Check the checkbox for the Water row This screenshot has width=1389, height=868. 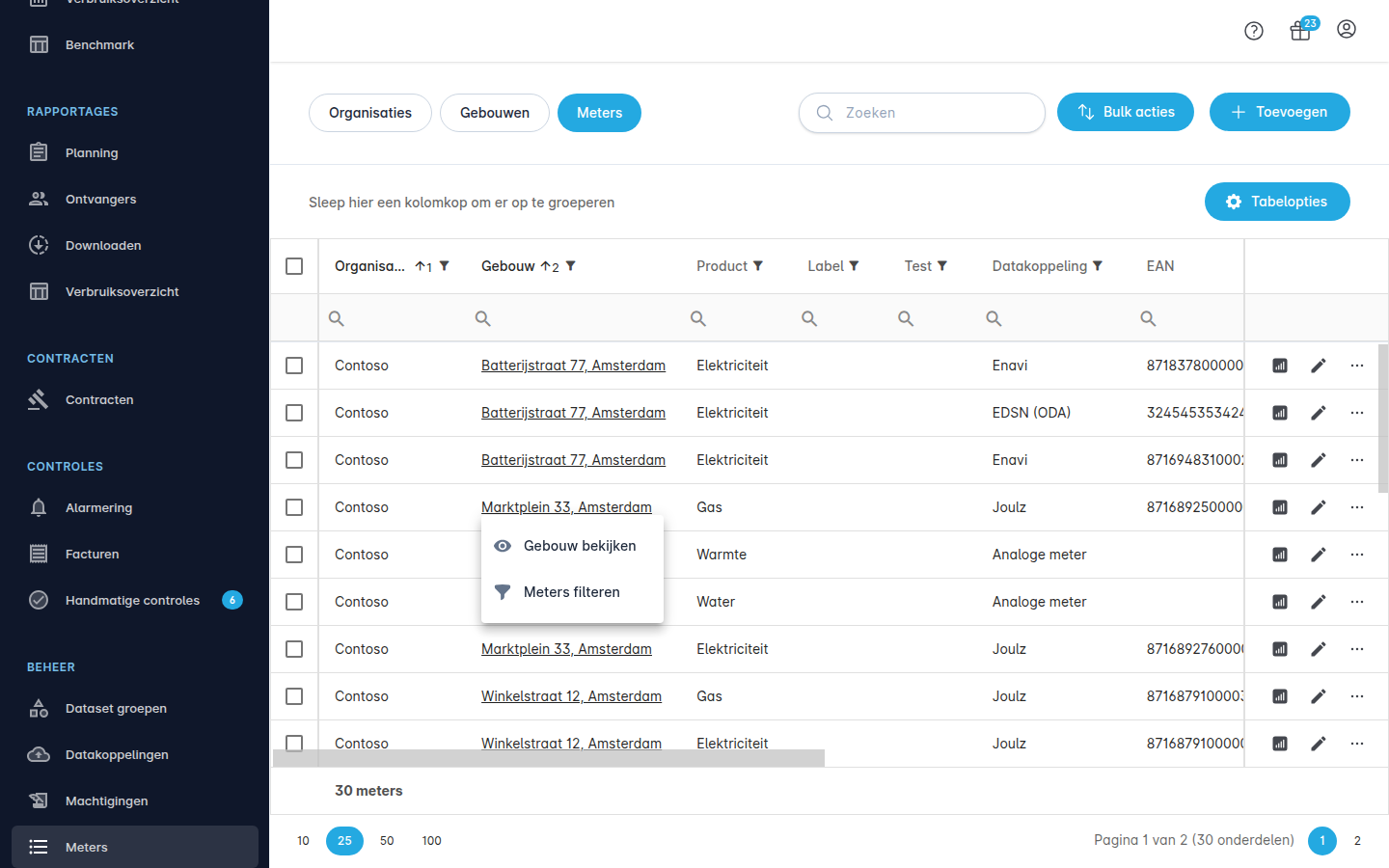294,602
